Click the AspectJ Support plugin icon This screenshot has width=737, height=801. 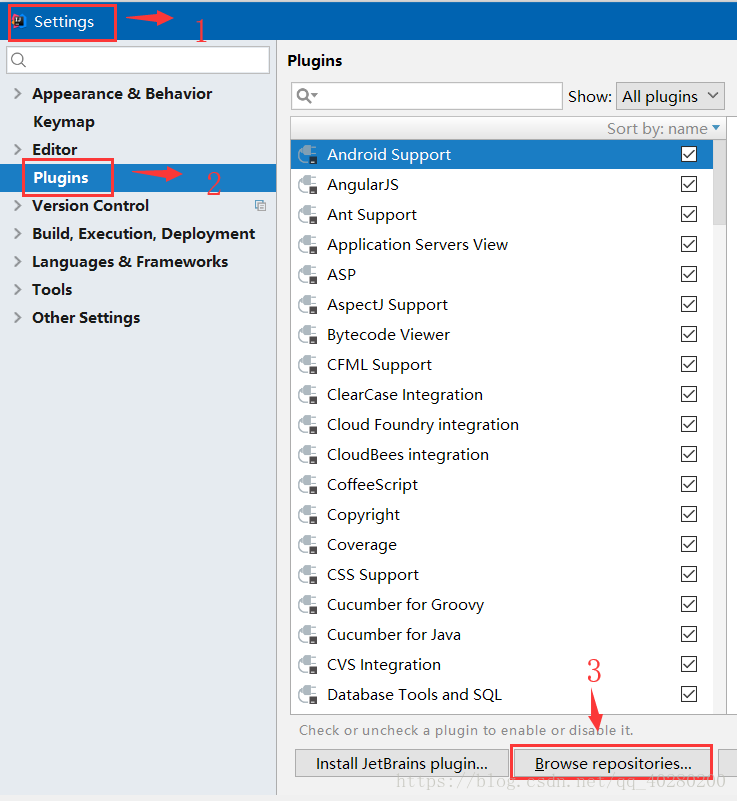coord(308,305)
